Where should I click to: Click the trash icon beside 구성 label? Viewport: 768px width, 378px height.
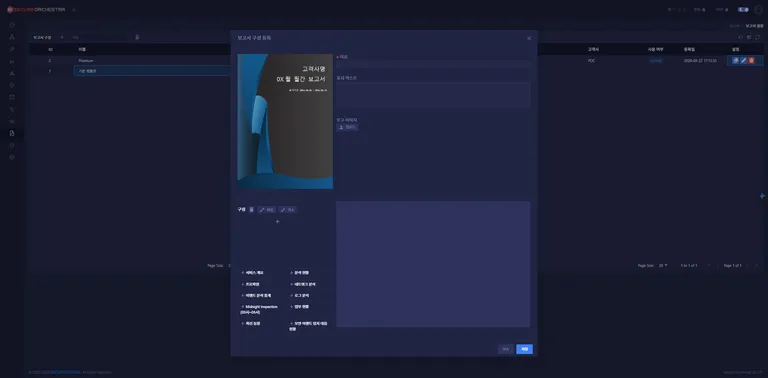[x=251, y=210]
